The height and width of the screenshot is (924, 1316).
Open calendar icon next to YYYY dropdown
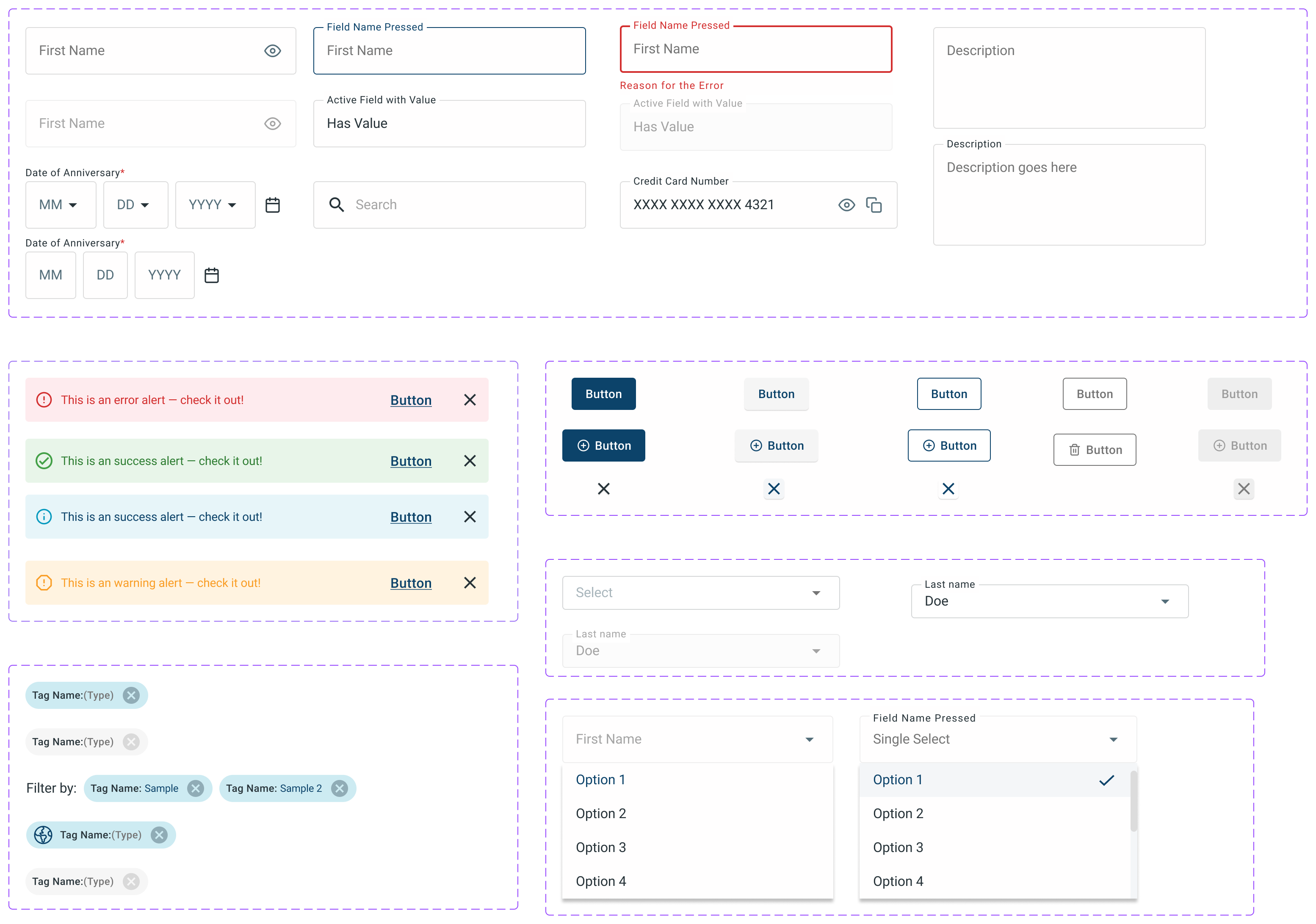pos(273,205)
